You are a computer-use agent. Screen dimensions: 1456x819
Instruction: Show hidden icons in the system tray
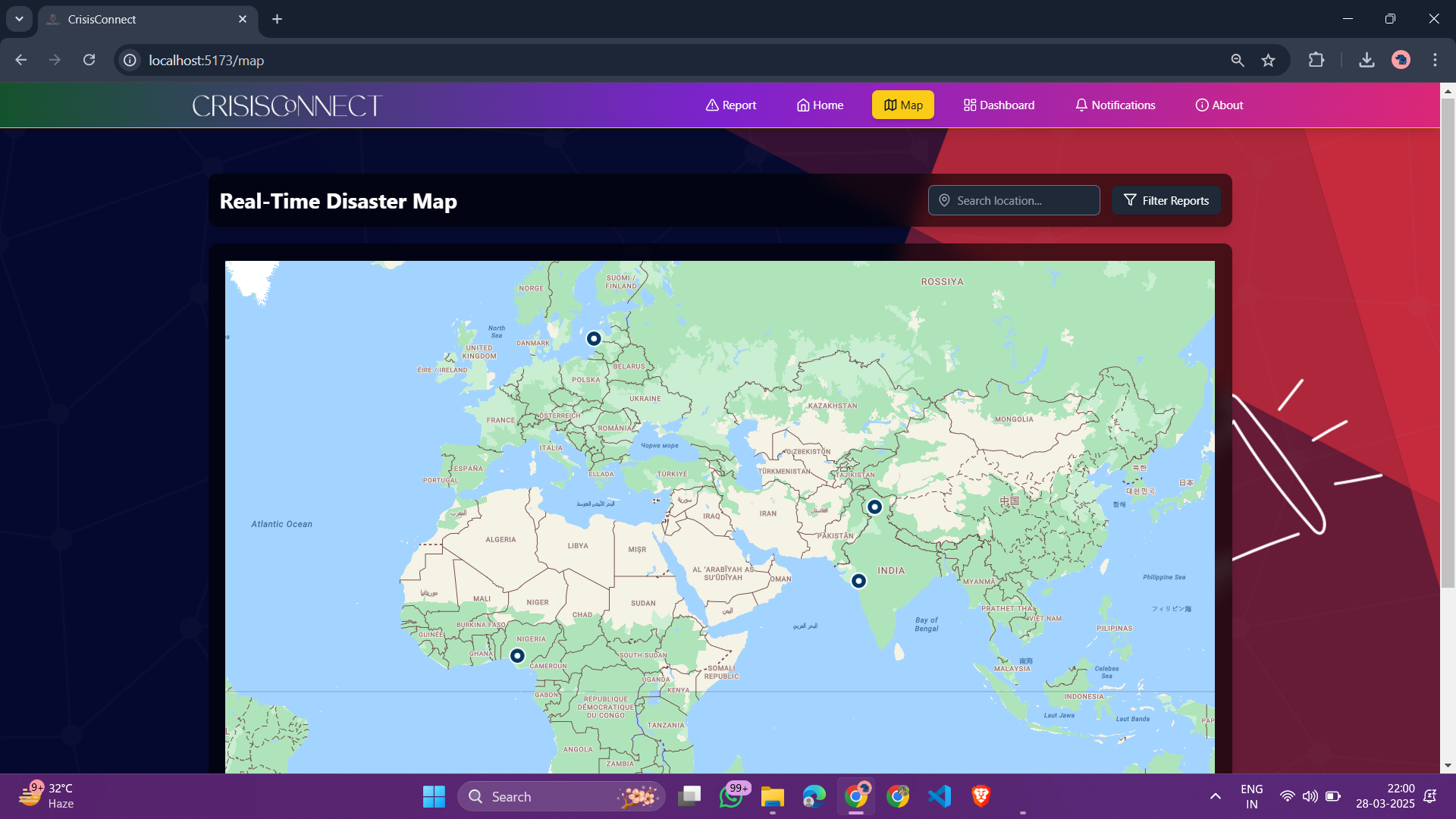tap(1215, 796)
